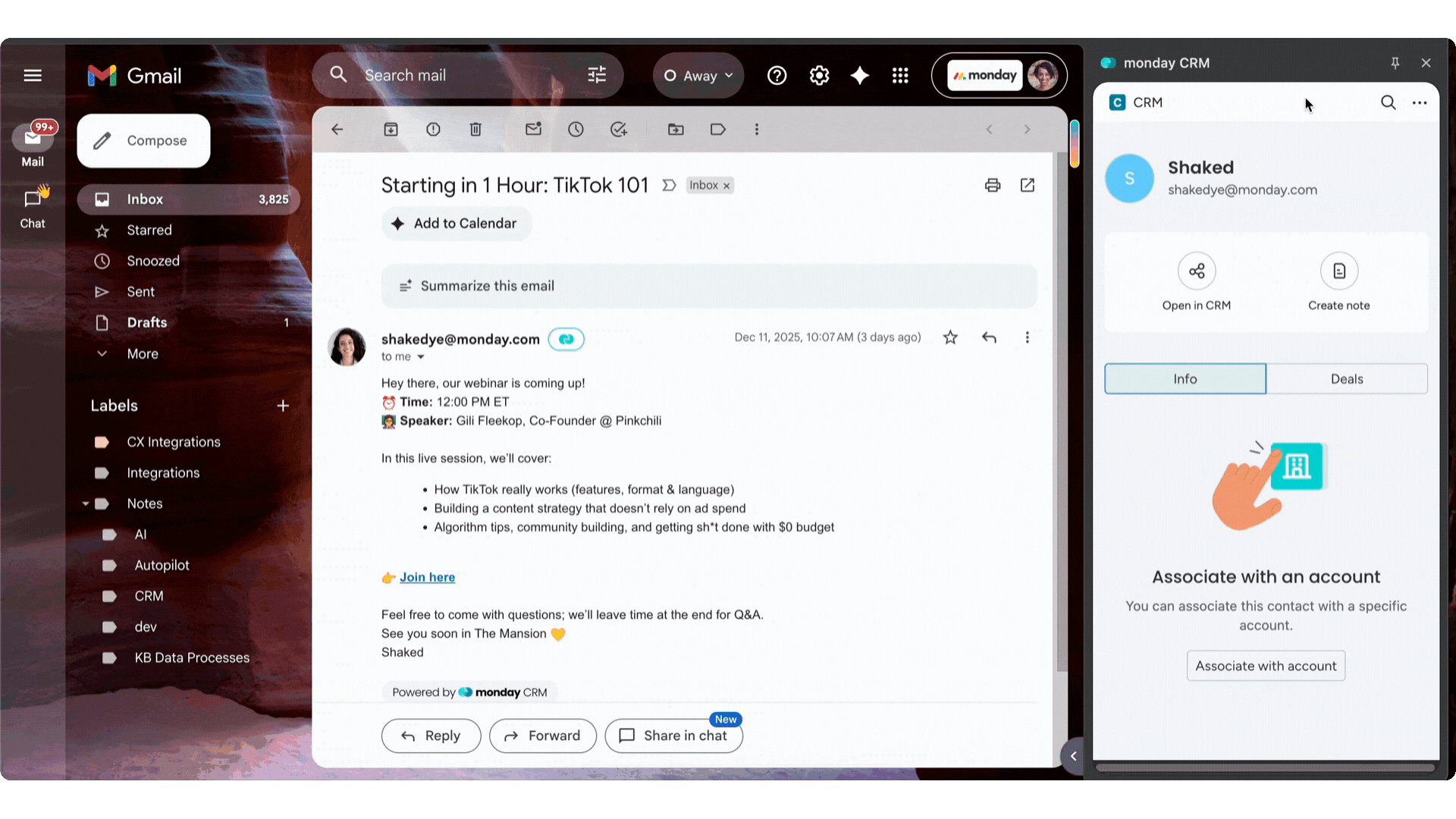Open the Labels tag icon in toolbar
Image resolution: width=1456 pixels, height=819 pixels.
(x=718, y=130)
